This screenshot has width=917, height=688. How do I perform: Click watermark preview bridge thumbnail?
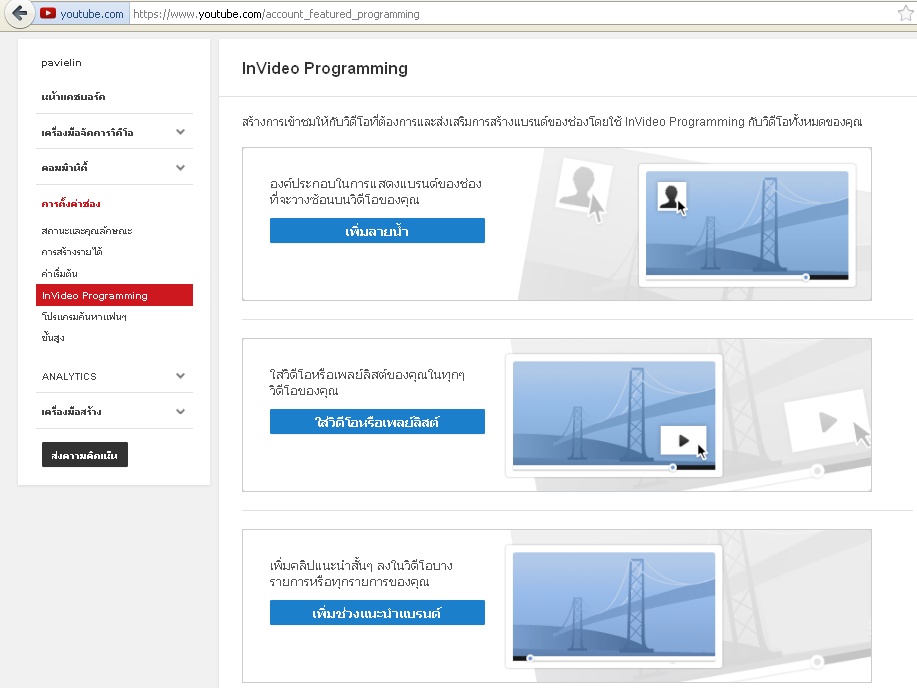click(747, 223)
